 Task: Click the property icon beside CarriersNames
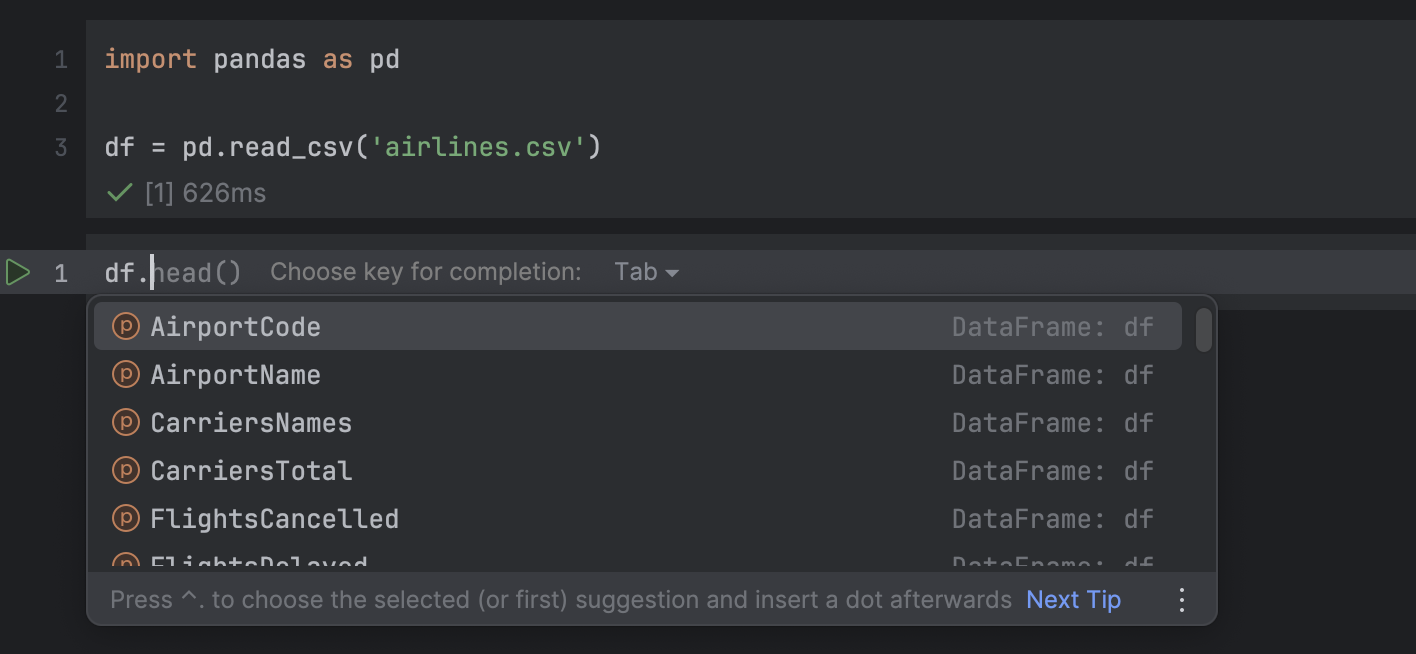click(x=126, y=422)
